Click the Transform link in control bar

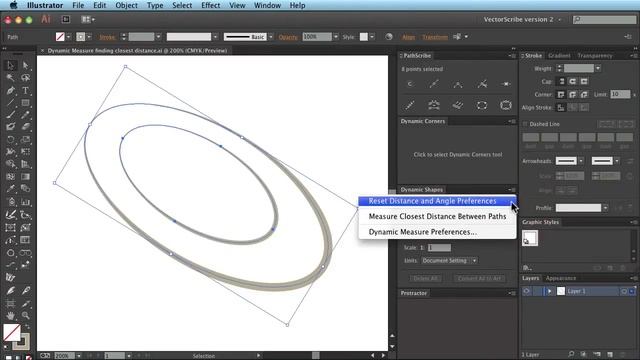pos(435,37)
